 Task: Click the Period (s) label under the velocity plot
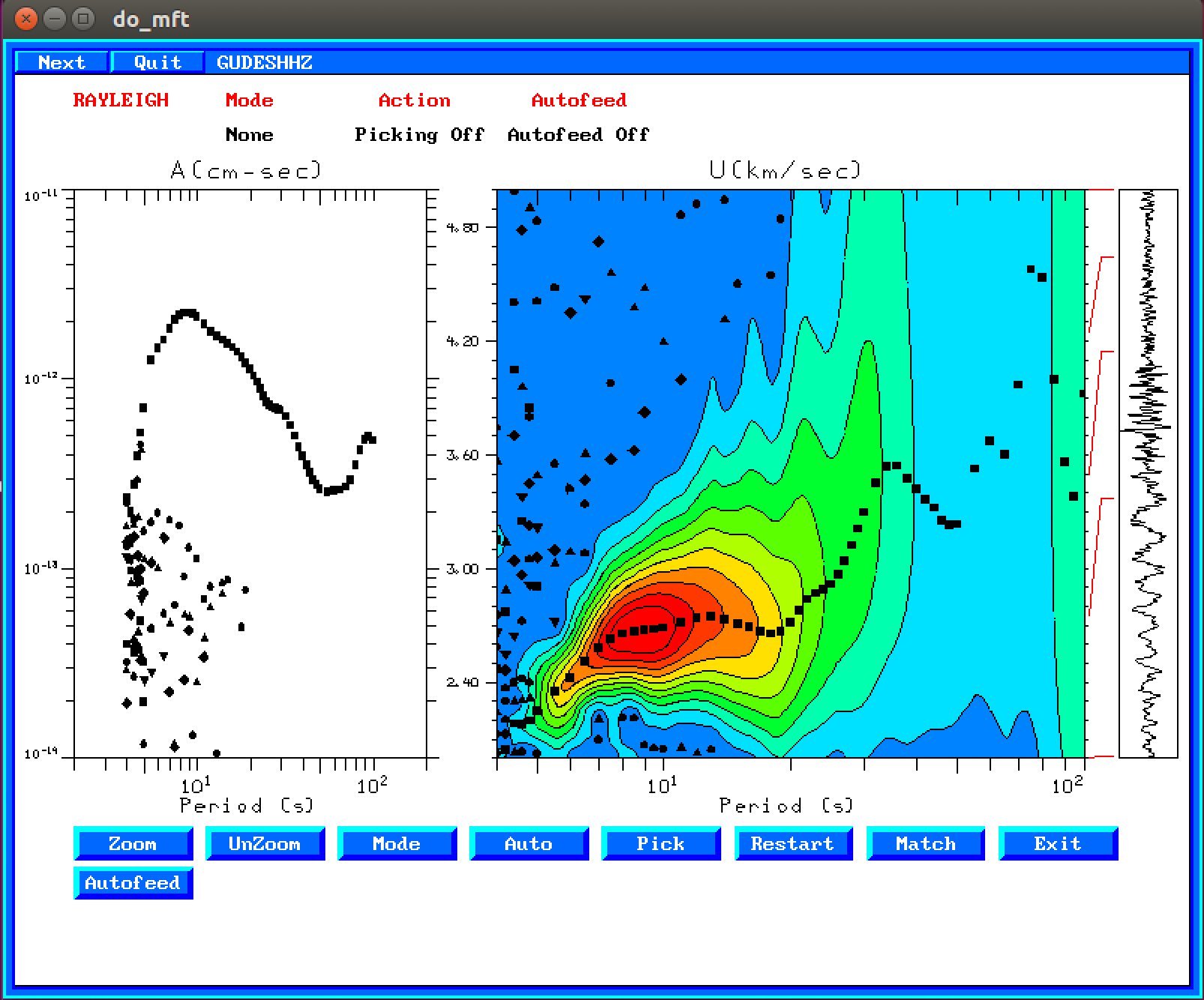click(x=786, y=806)
